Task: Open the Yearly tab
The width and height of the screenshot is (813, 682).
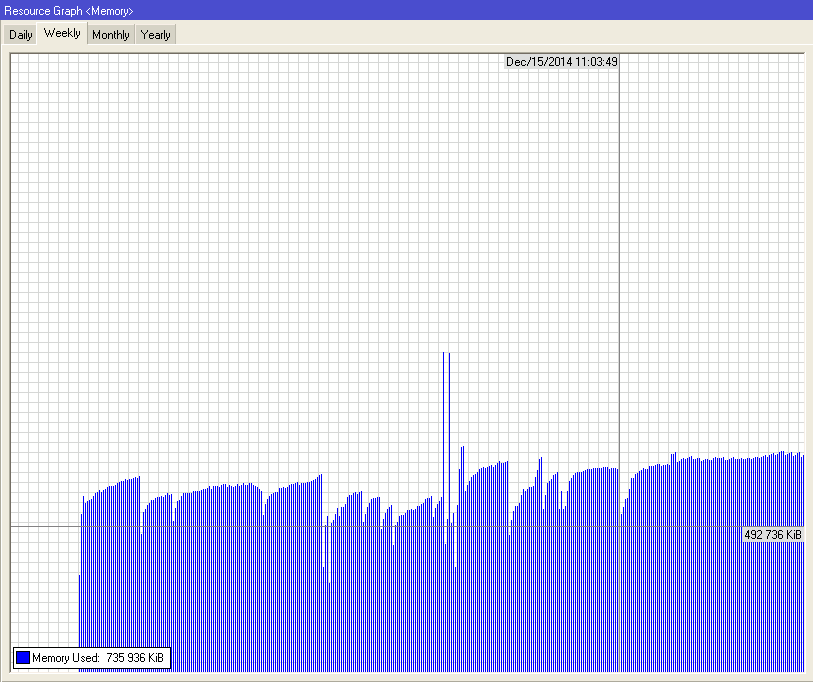Action: tap(156, 35)
